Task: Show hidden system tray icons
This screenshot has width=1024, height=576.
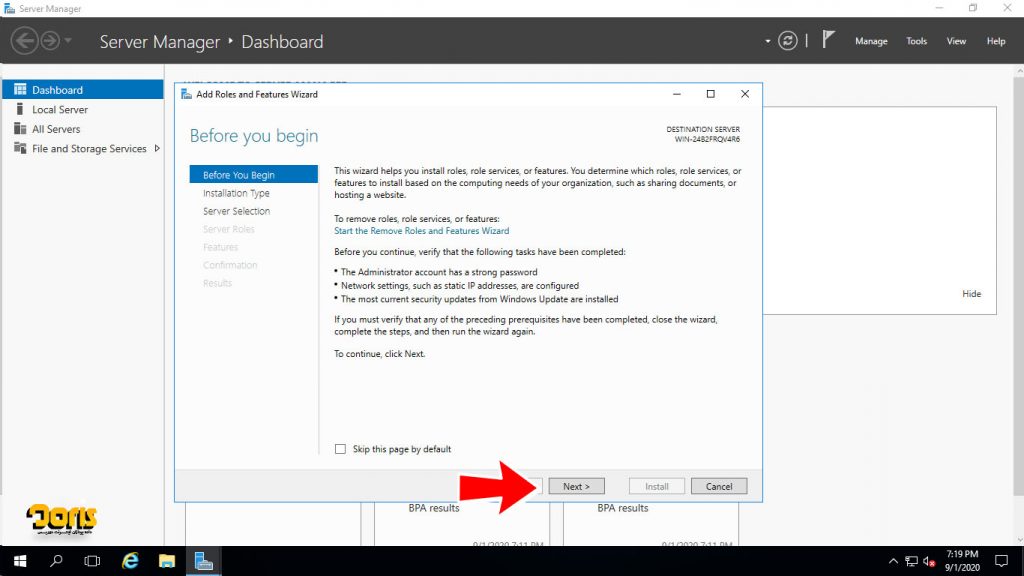Action: click(x=893, y=561)
